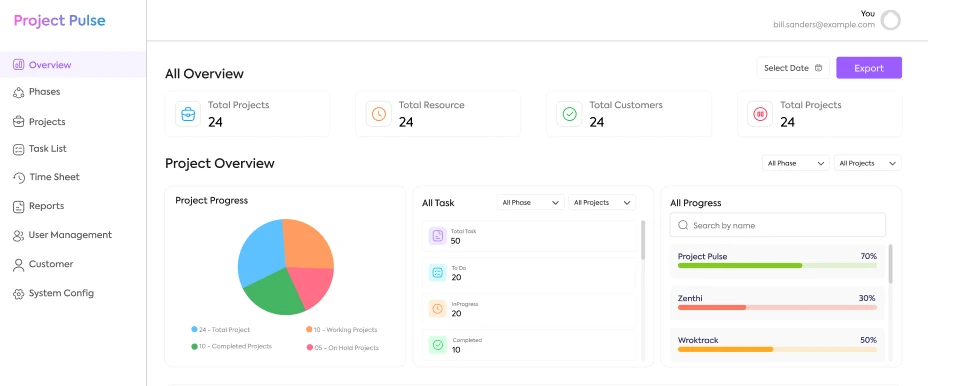The image size is (961, 386).
Task: Click the 05 - On Hold Projects legend entry
Action: tap(342, 347)
